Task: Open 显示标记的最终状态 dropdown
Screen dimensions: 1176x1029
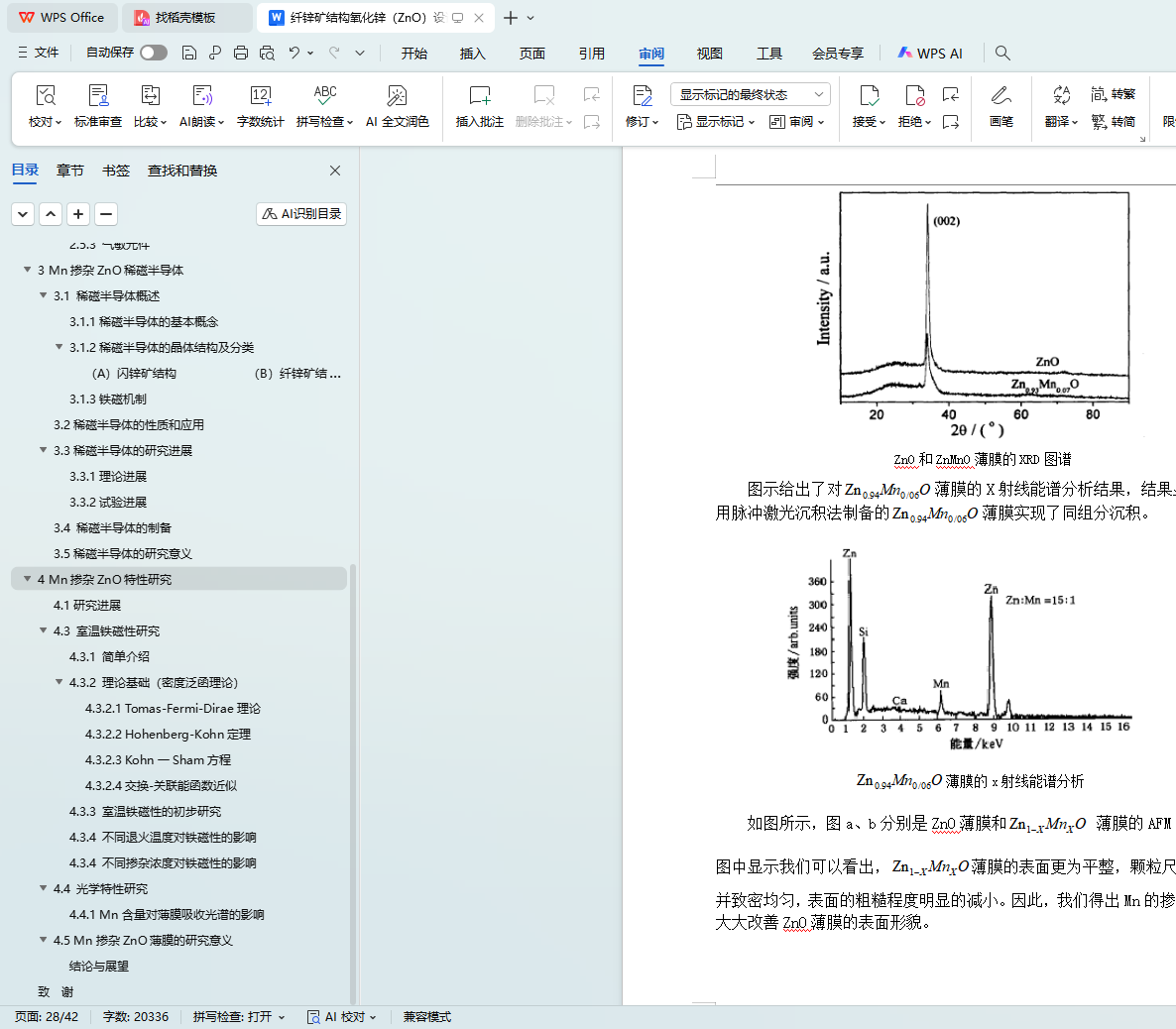Action: pos(750,94)
